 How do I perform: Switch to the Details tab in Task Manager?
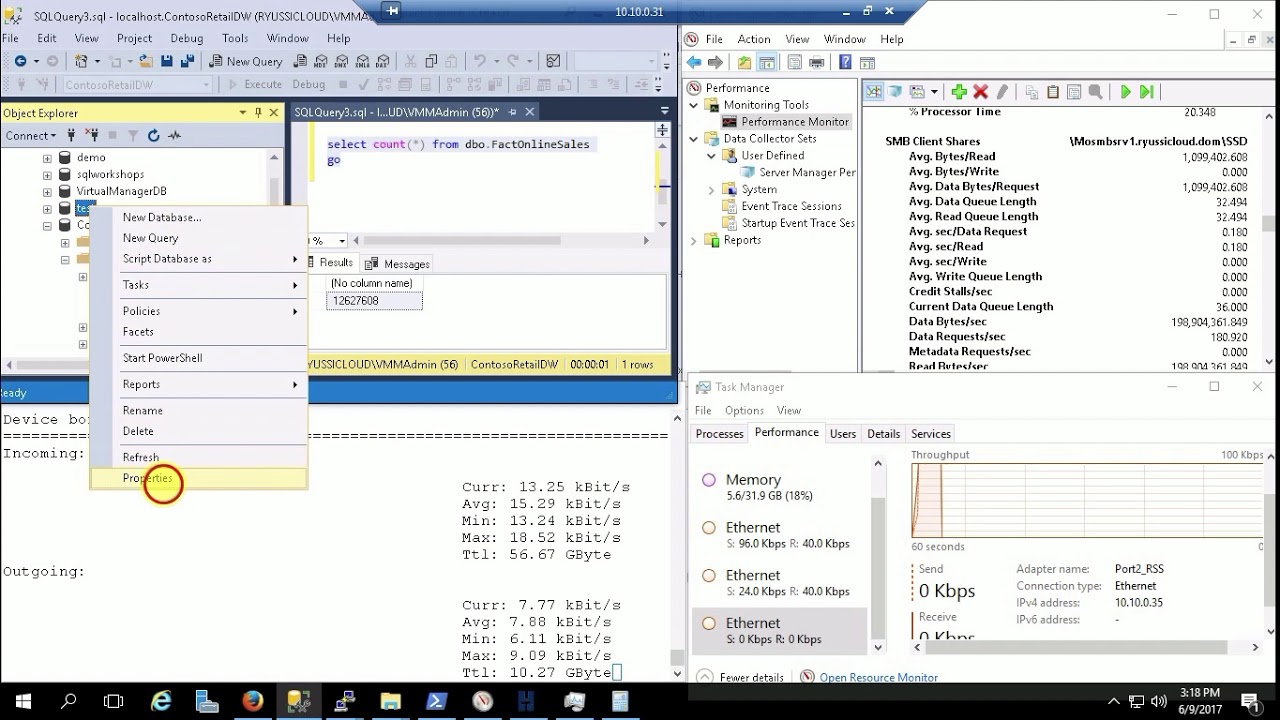tap(884, 434)
